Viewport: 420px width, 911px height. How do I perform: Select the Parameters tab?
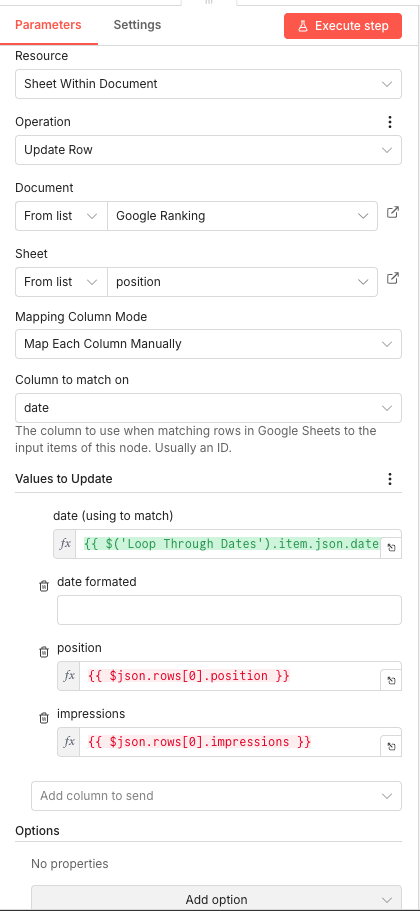(48, 25)
